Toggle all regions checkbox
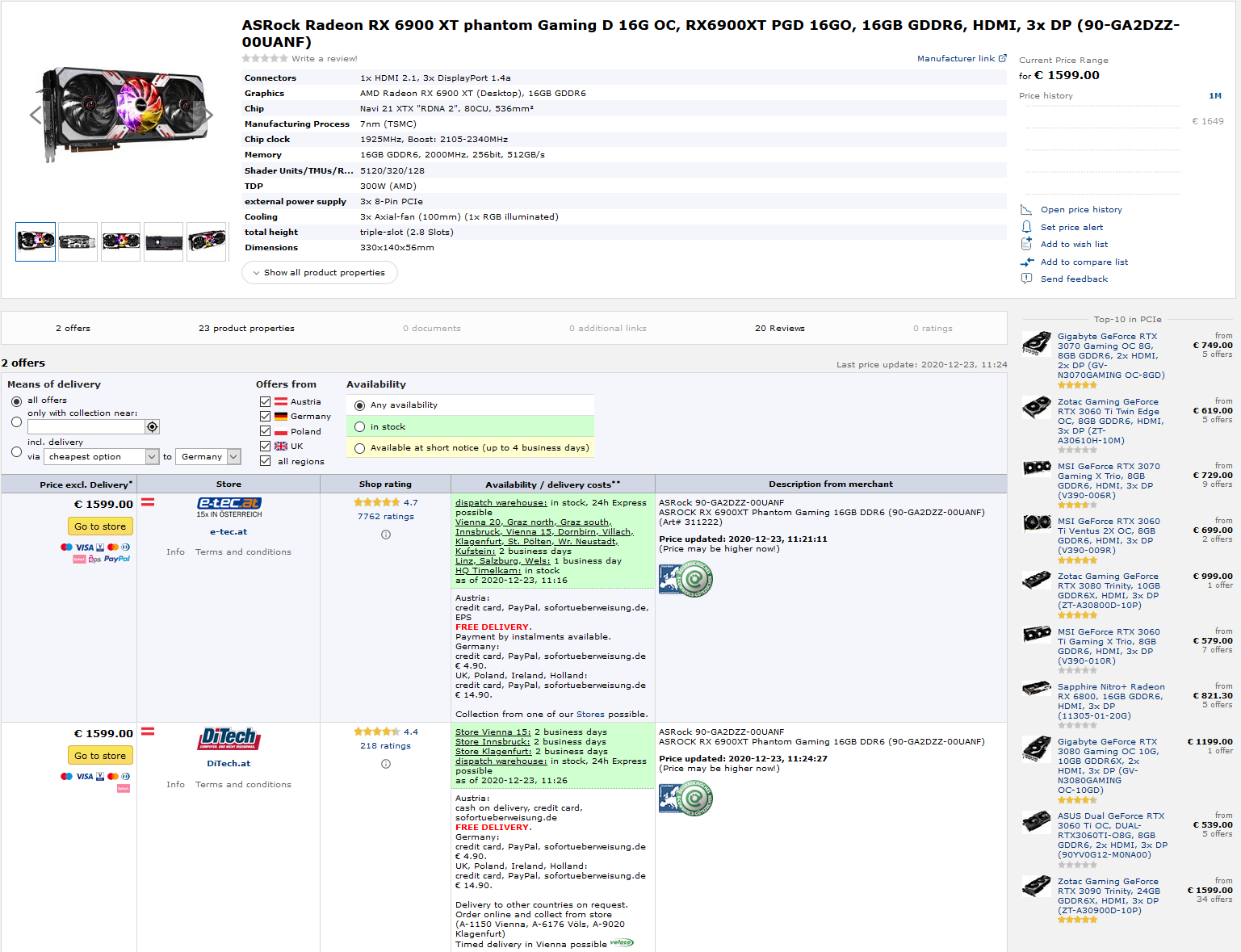Image resolution: width=1241 pixels, height=952 pixels. 265,460
